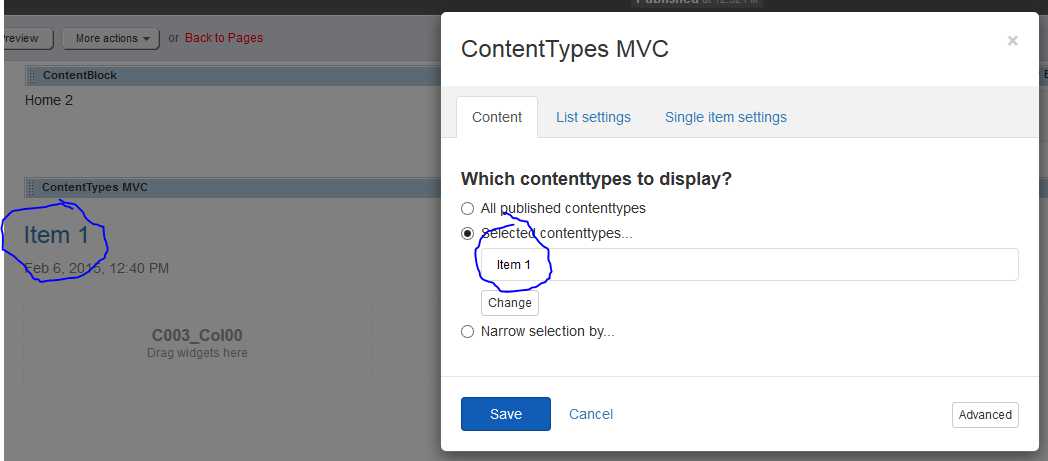Open Advanced settings

[x=985, y=415]
